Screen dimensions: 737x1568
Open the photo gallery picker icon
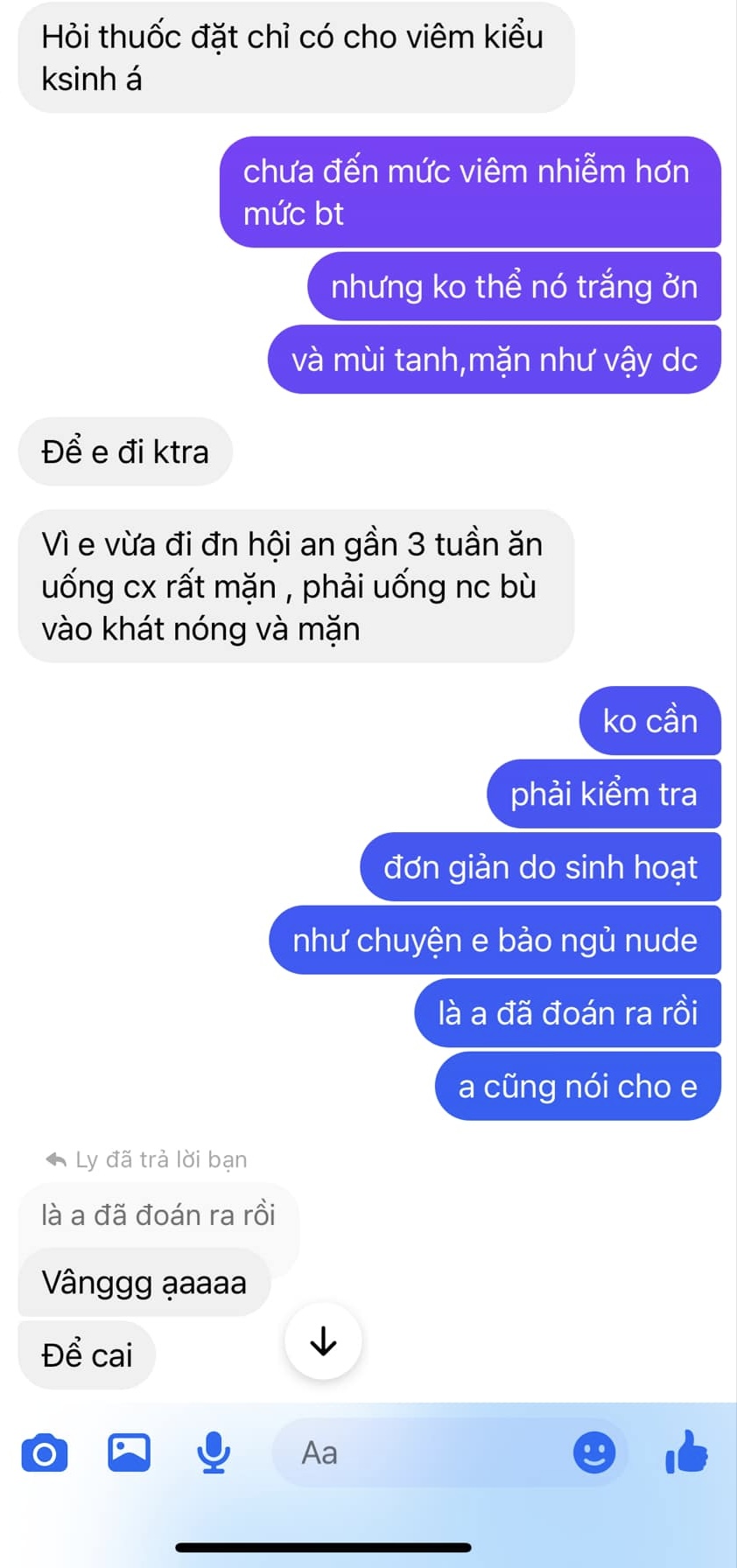[129, 1452]
